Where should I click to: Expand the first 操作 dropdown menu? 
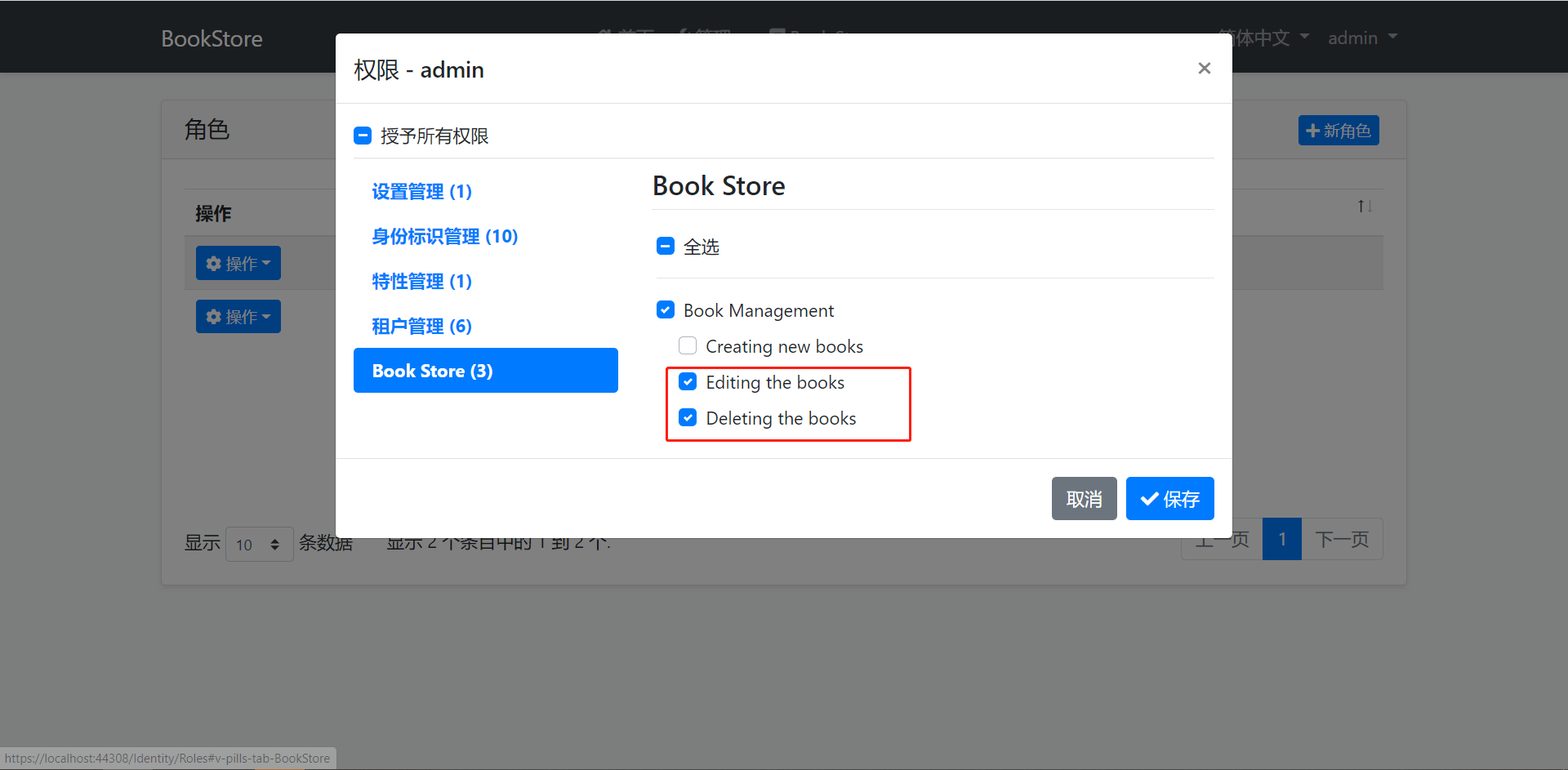238,263
